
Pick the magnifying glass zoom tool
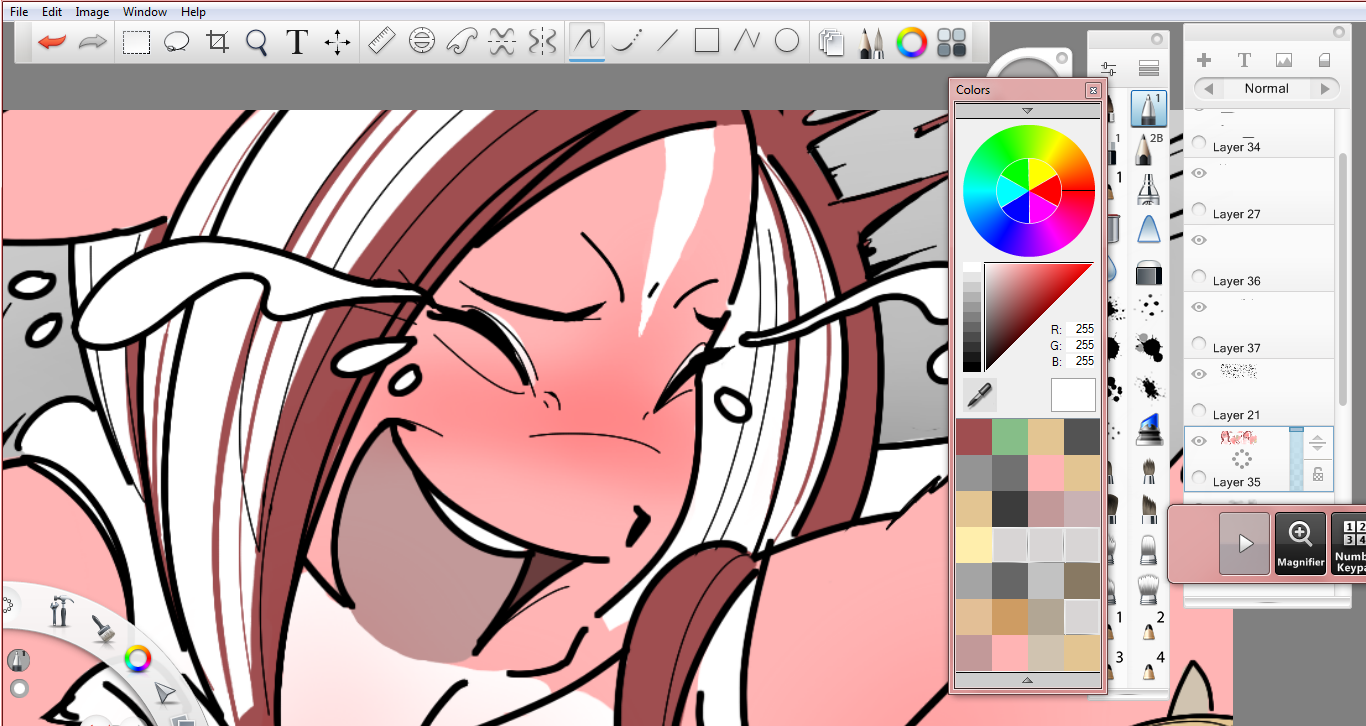[x=257, y=42]
